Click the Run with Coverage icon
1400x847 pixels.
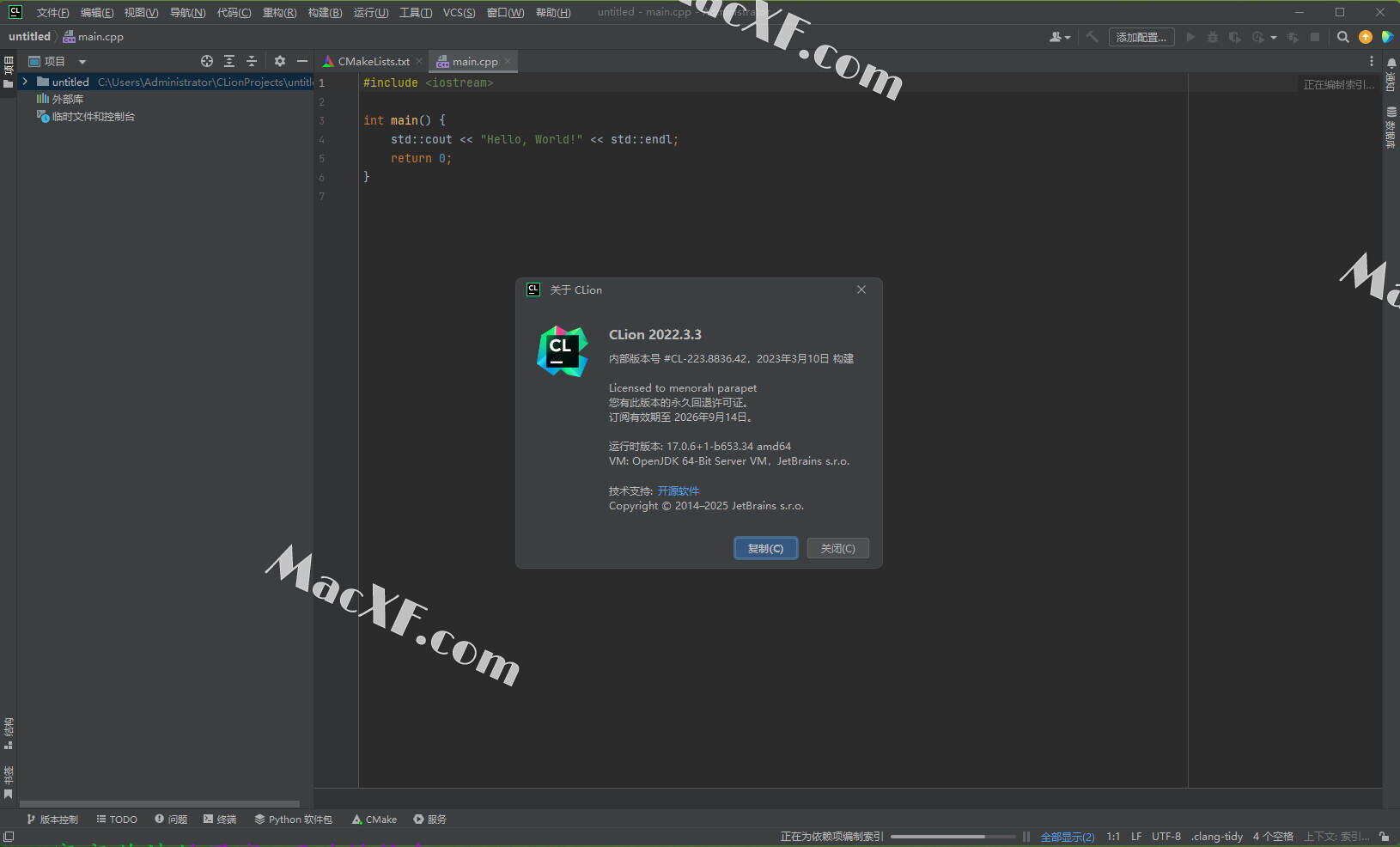pos(1235,37)
